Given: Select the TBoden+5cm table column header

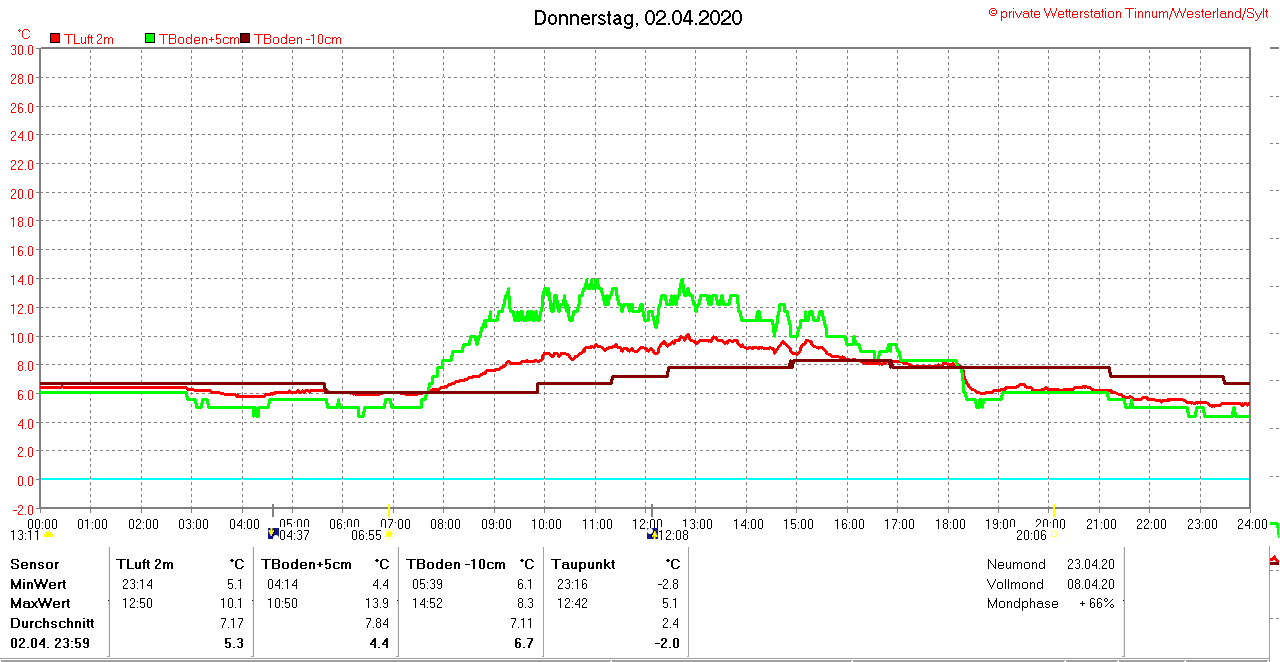Looking at the screenshot, I should (306, 564).
